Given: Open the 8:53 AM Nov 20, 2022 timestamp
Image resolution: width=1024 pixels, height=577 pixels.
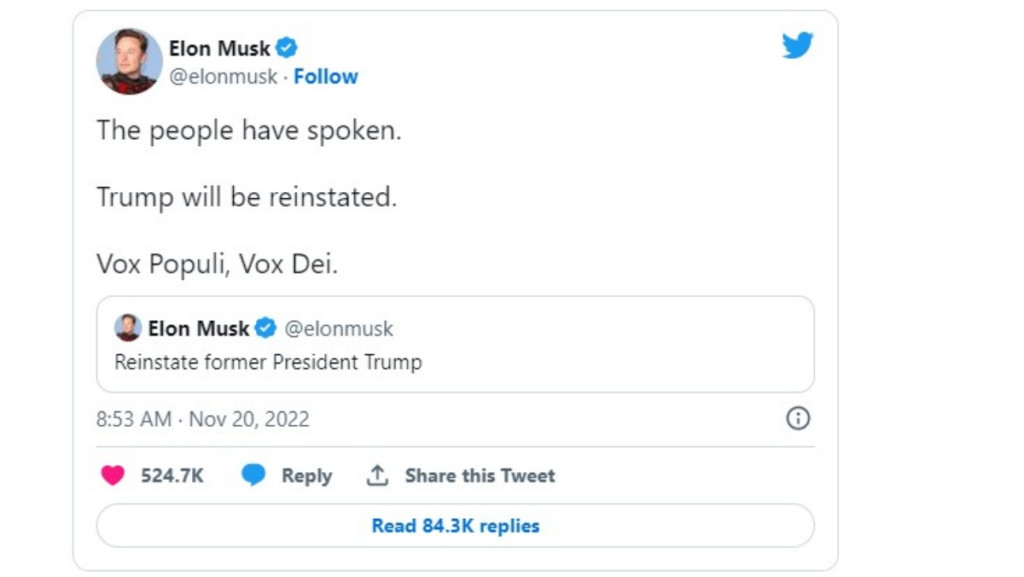Looking at the screenshot, I should click(x=203, y=419).
